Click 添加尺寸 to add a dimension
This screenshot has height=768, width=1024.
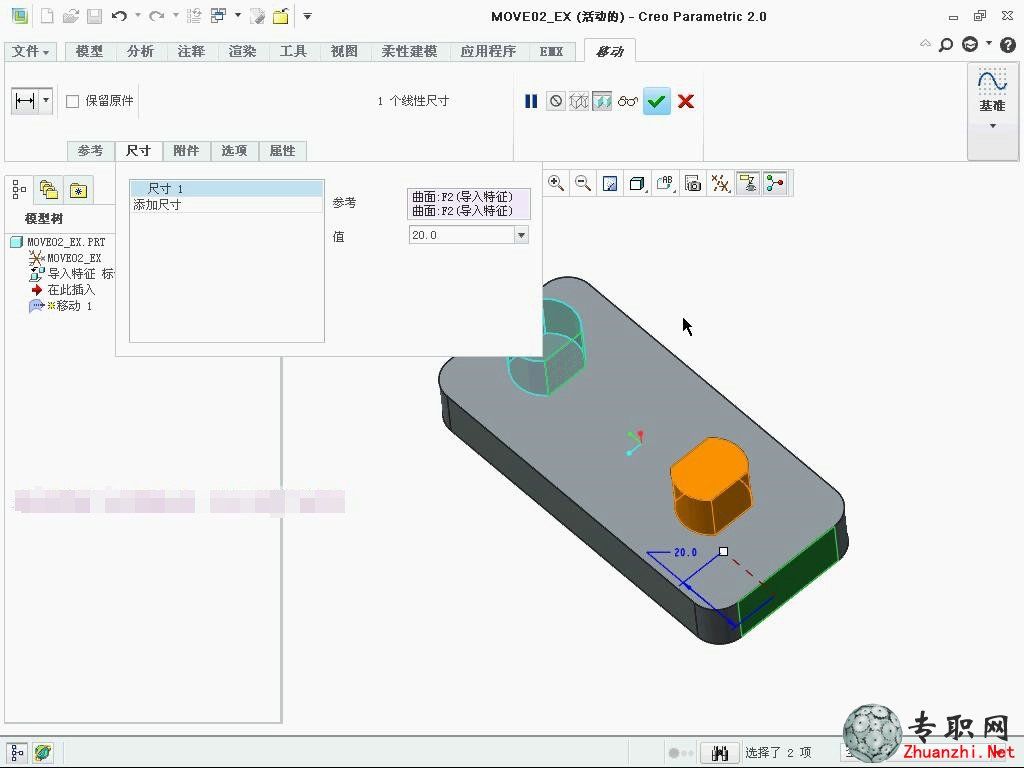pyautogui.click(x=227, y=204)
